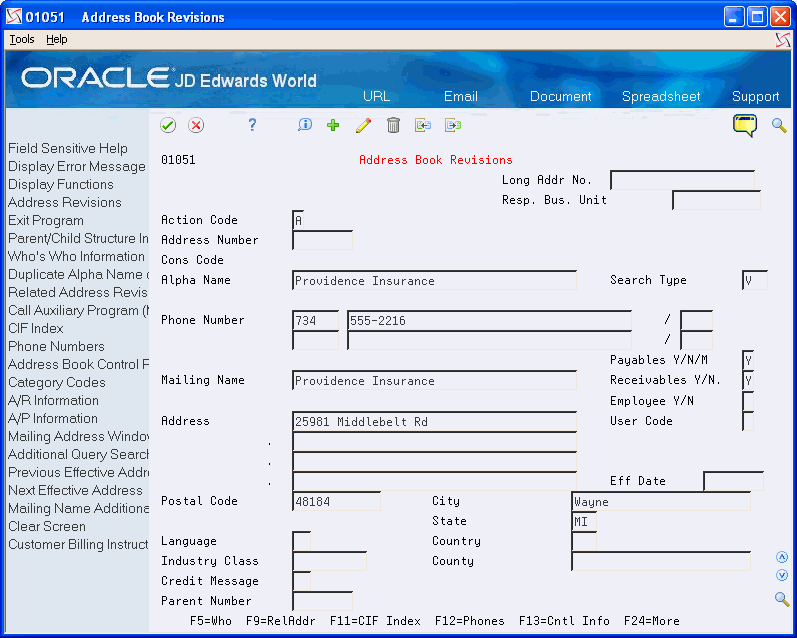
Task: Click the Action Code field
Action: 298,220
